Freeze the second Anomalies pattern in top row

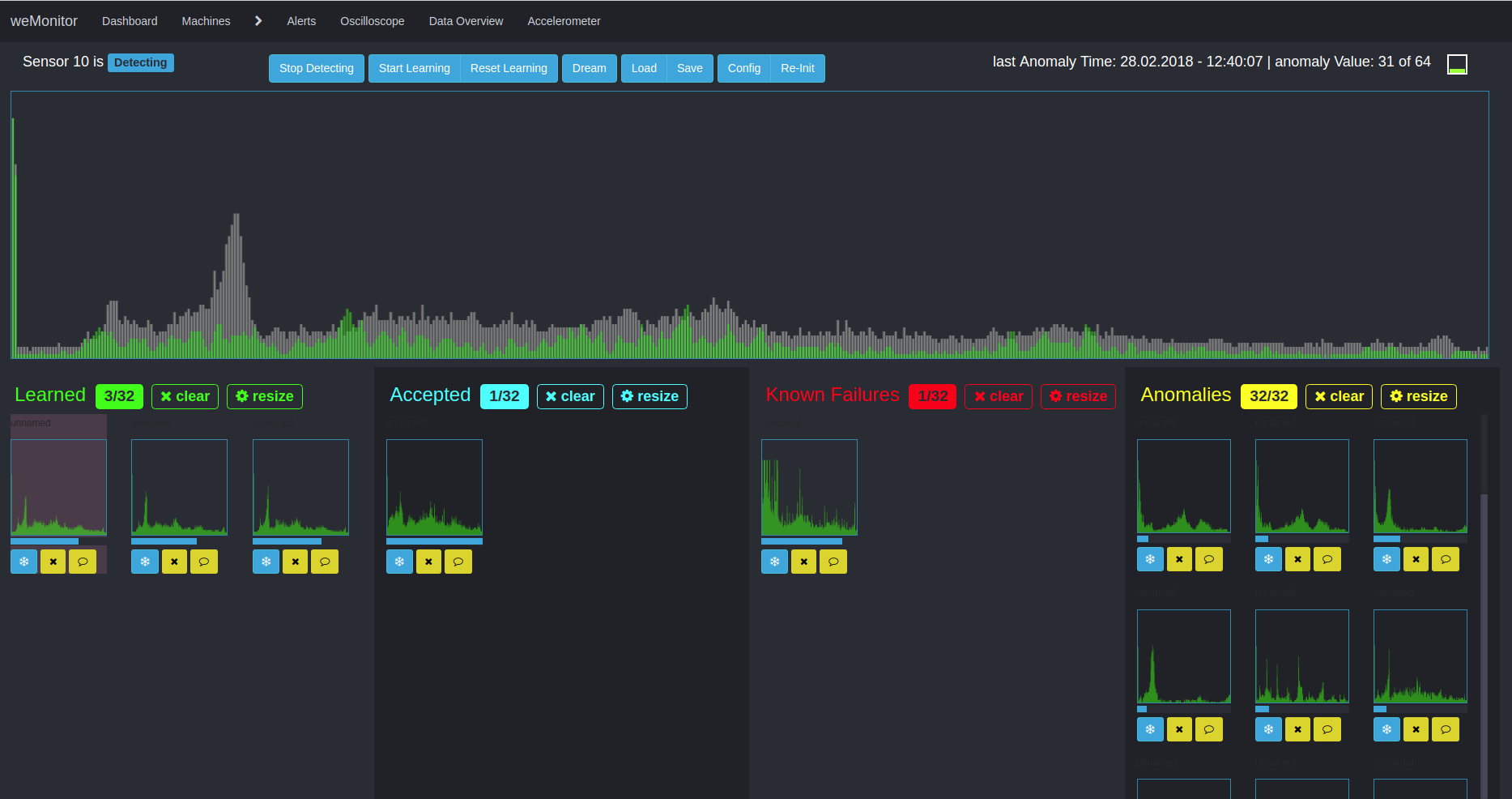(x=1268, y=559)
